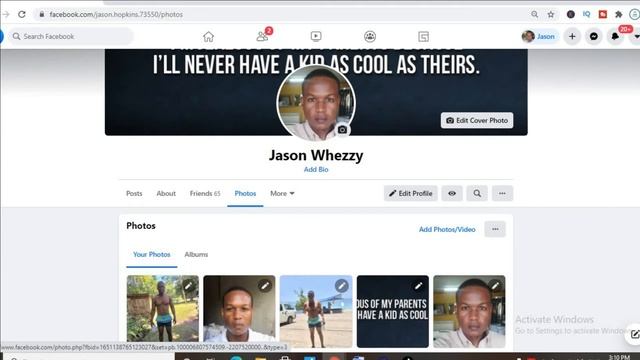Click the taskbar clock showing 3:10 PM

coord(619,357)
